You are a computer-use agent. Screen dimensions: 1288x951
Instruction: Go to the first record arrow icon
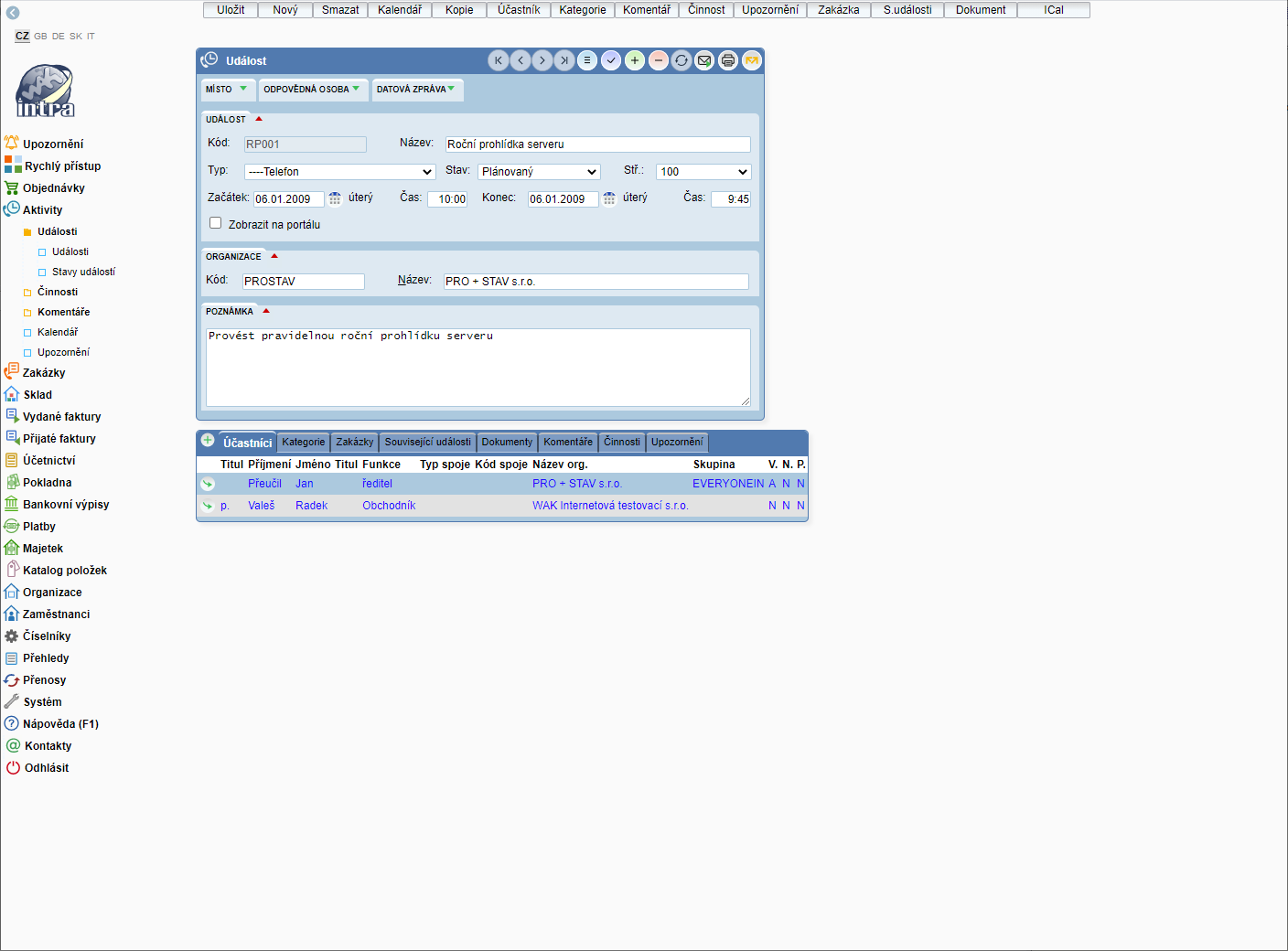click(499, 60)
